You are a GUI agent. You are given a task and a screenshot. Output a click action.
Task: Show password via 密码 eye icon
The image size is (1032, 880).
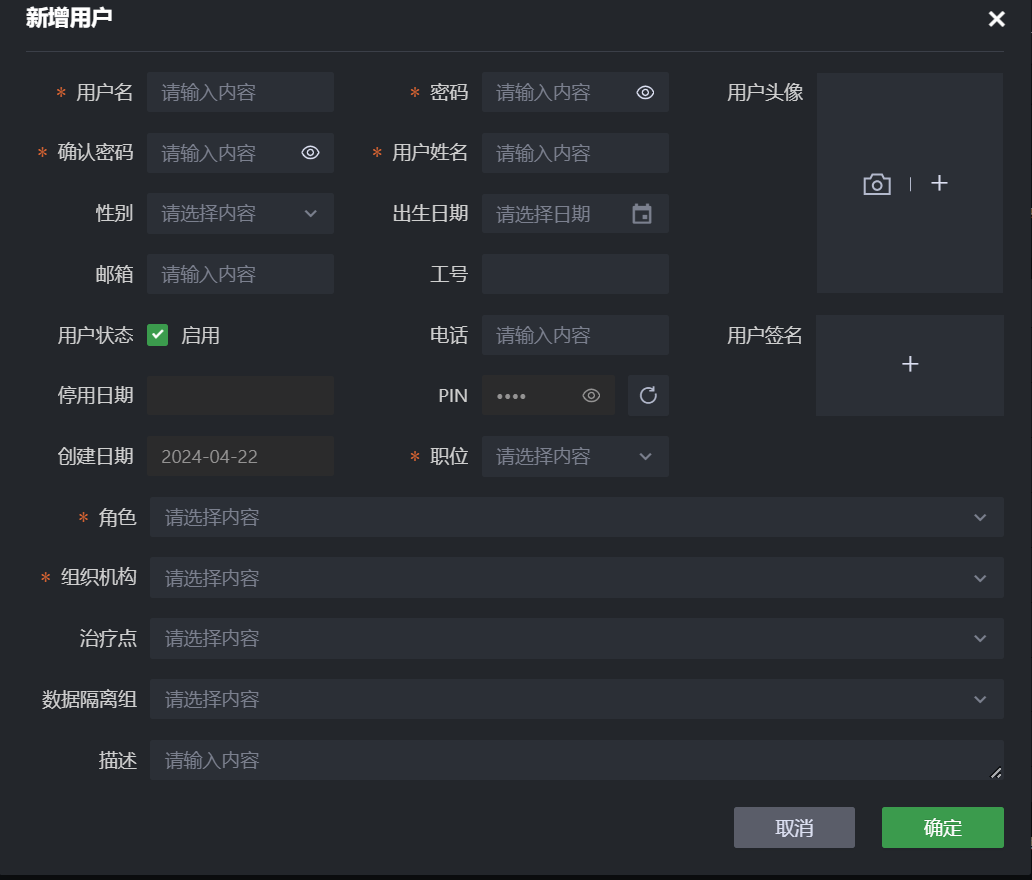pos(645,92)
